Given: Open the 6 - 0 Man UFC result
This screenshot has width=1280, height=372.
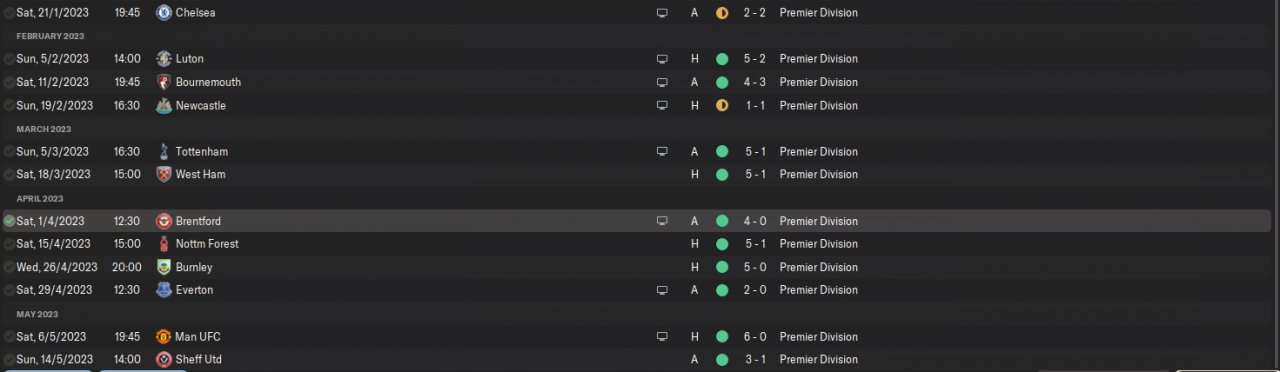Looking at the screenshot, I should pyautogui.click(x=755, y=337).
